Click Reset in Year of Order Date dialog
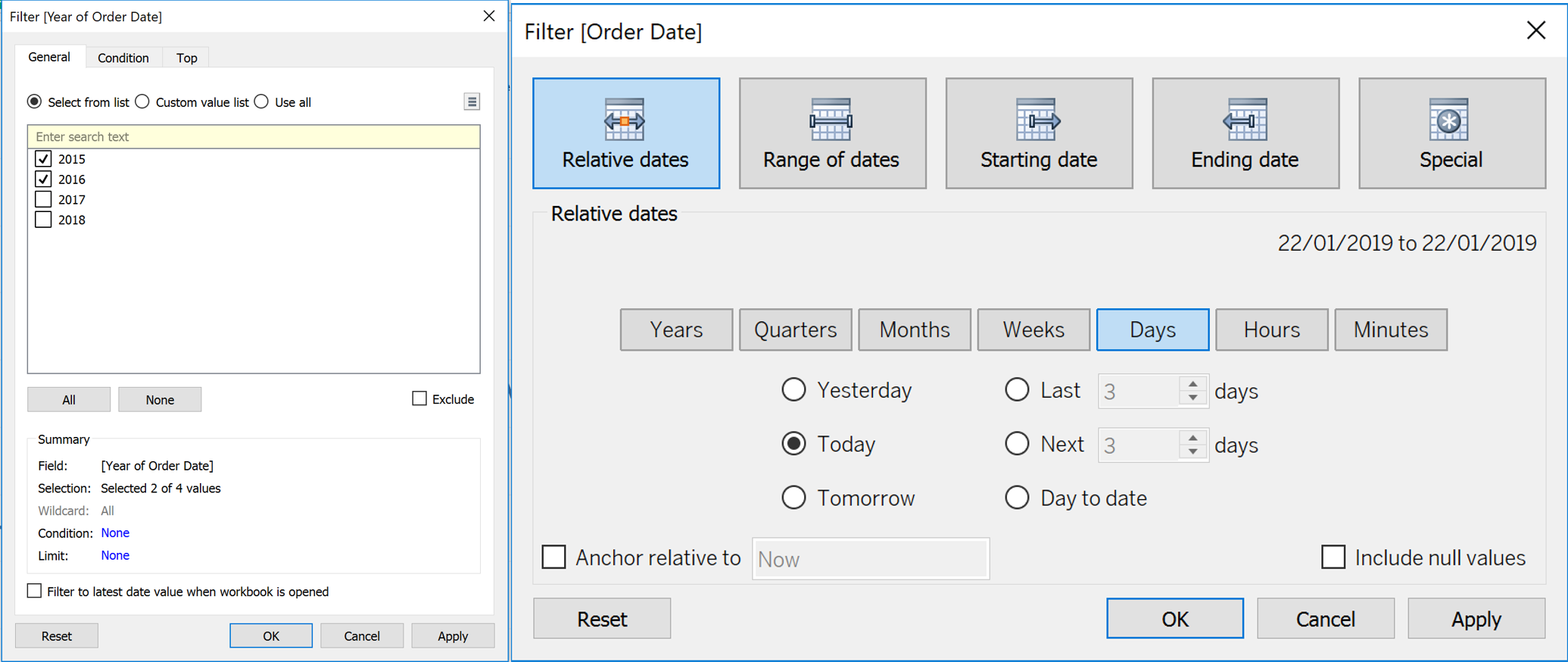1568x662 pixels. click(57, 635)
